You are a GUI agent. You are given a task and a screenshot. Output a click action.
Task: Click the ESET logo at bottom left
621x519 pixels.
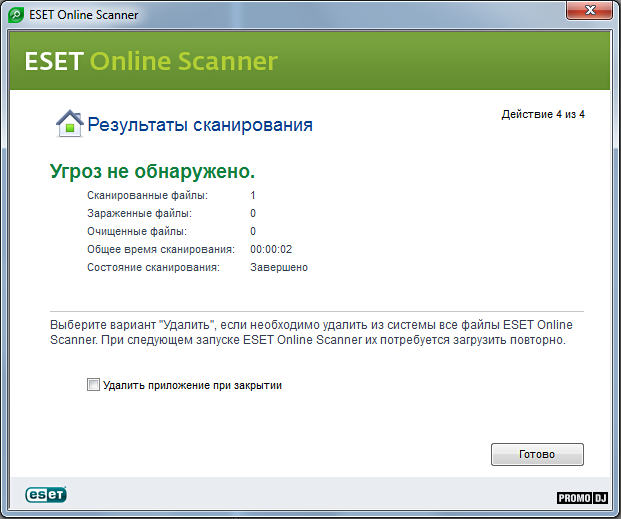pos(46,495)
